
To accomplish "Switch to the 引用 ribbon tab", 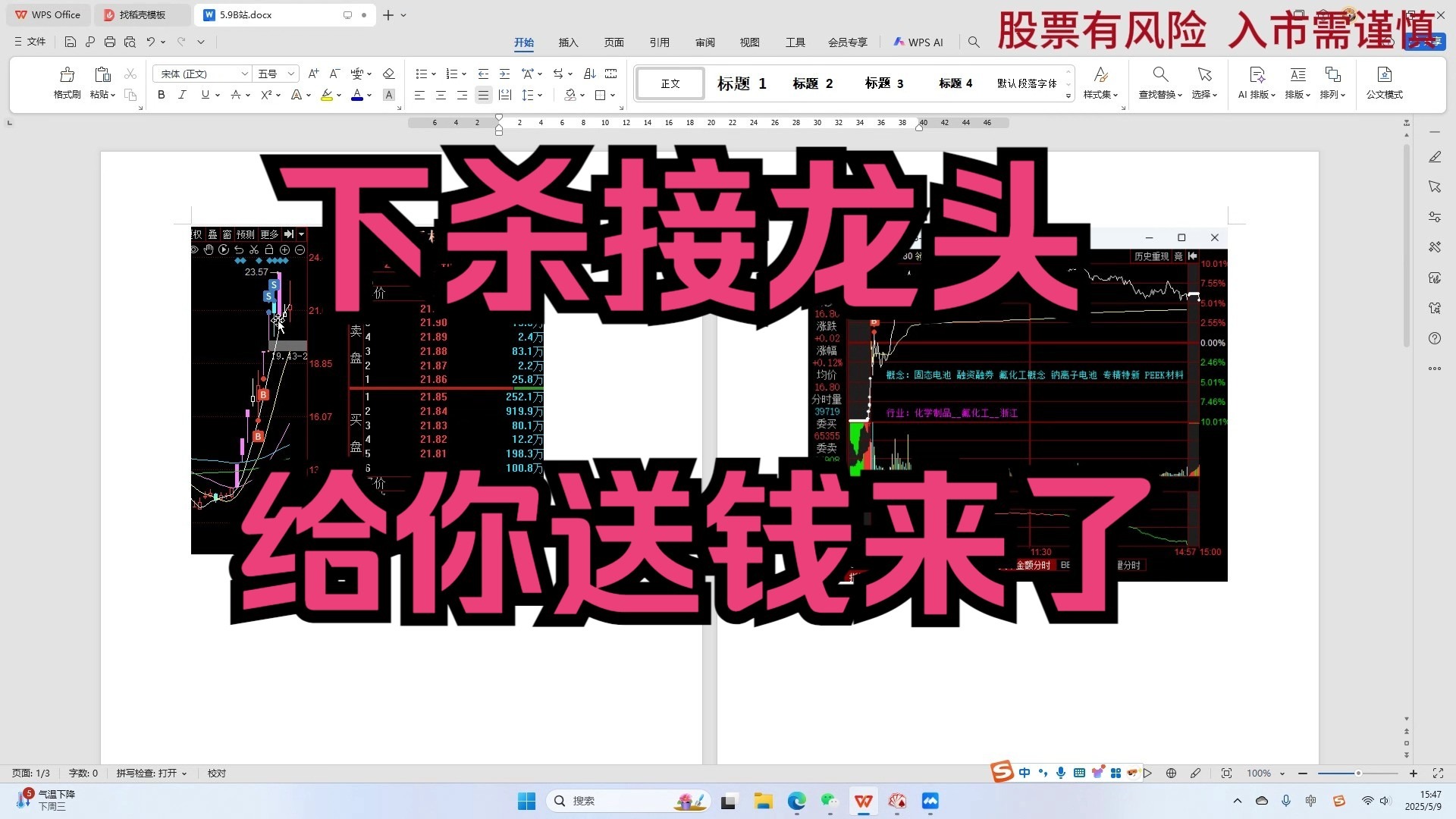I will click(x=660, y=42).
